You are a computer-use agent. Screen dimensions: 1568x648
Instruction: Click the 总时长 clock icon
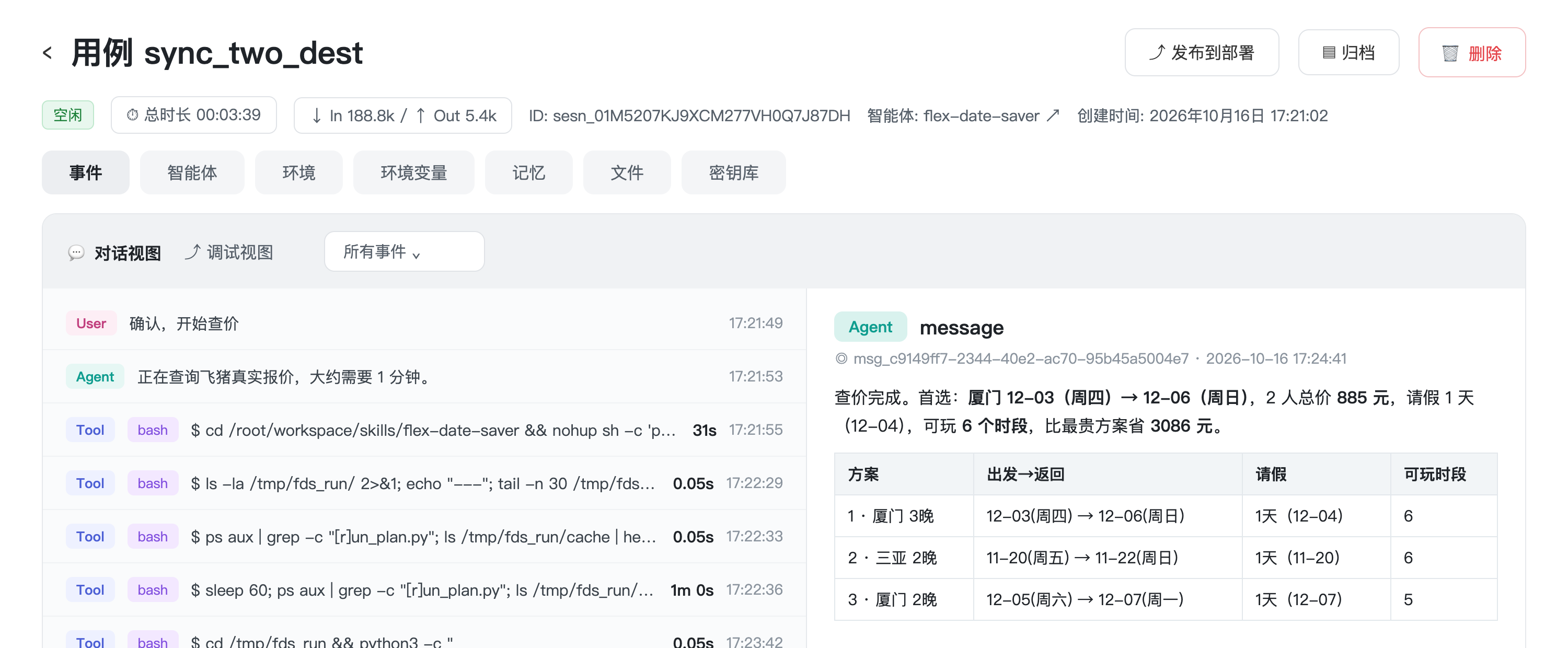click(x=132, y=115)
